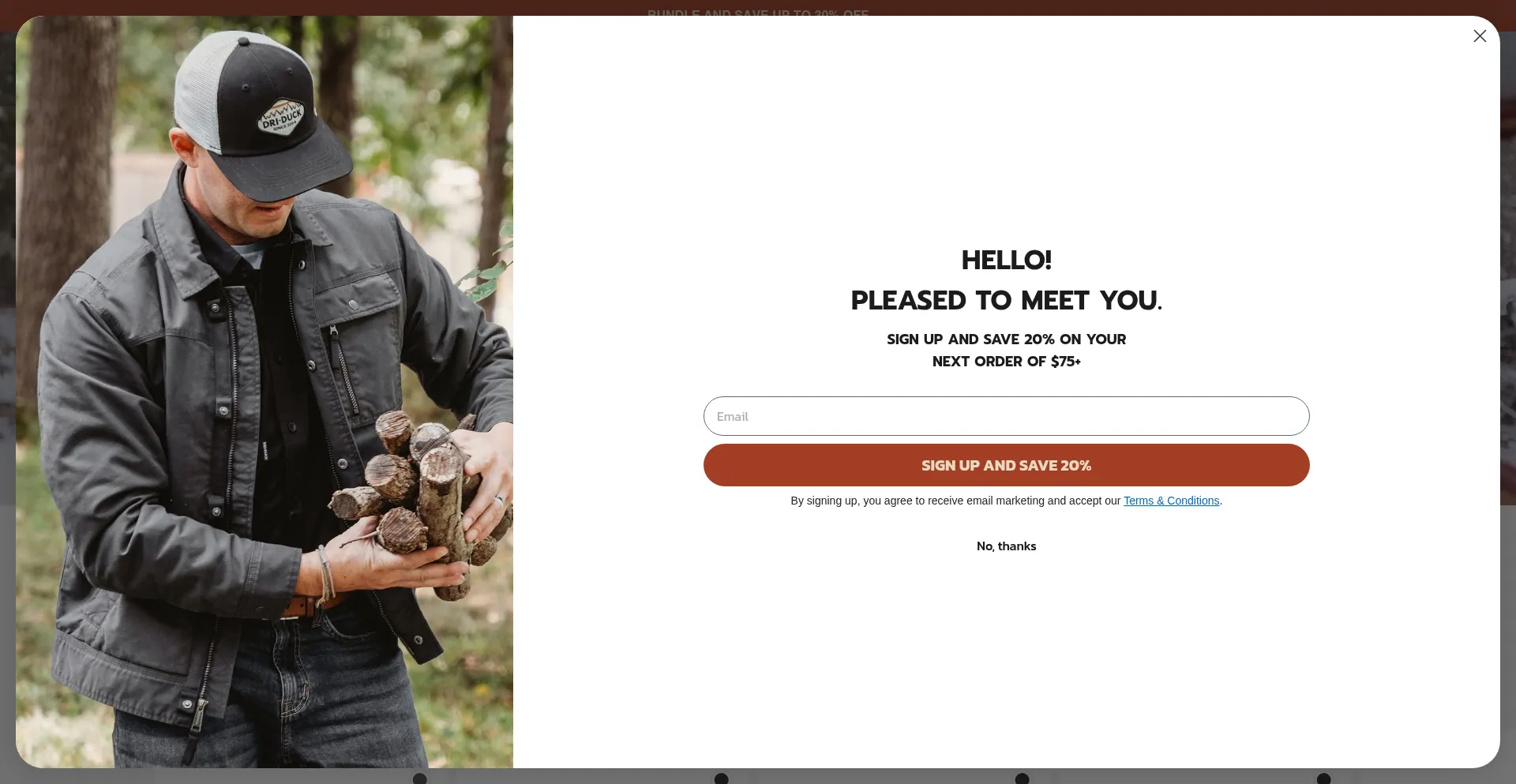Select the third black color swatch below popup
Viewport: 1516px width, 784px height.
(x=1022, y=778)
